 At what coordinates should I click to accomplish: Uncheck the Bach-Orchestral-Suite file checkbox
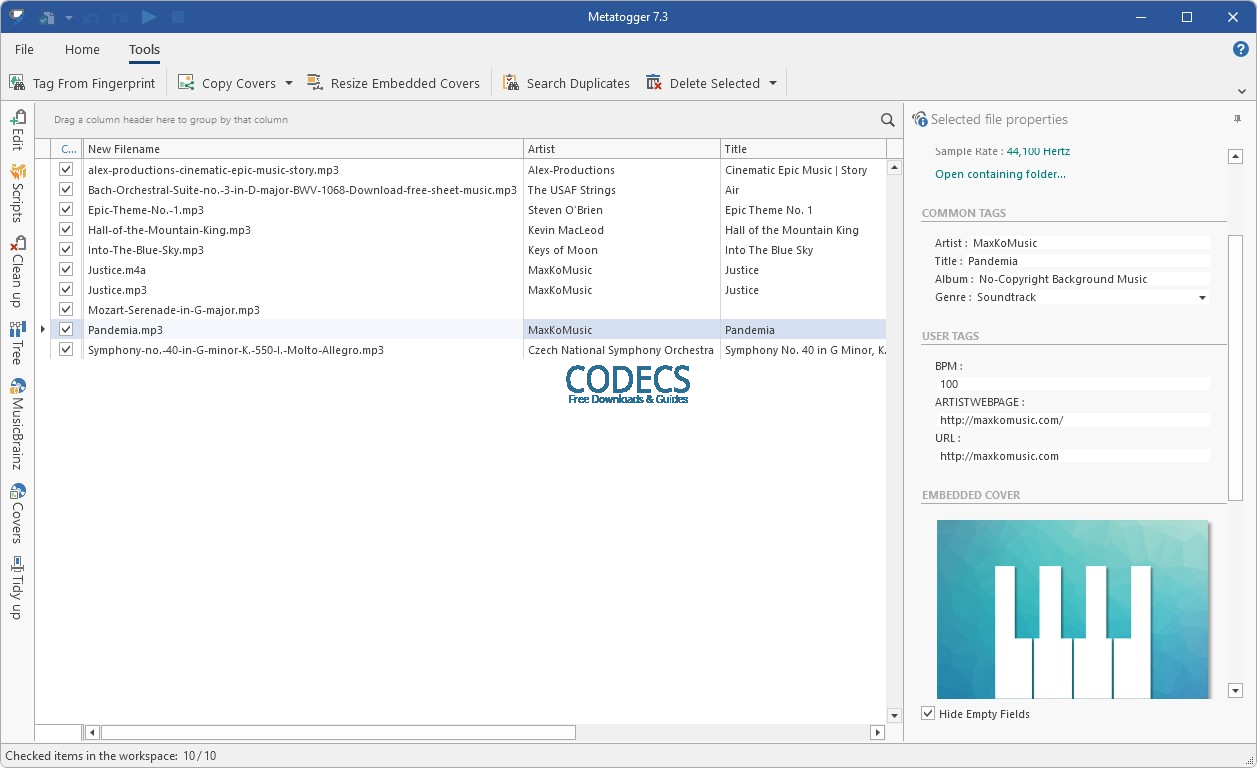[66, 189]
